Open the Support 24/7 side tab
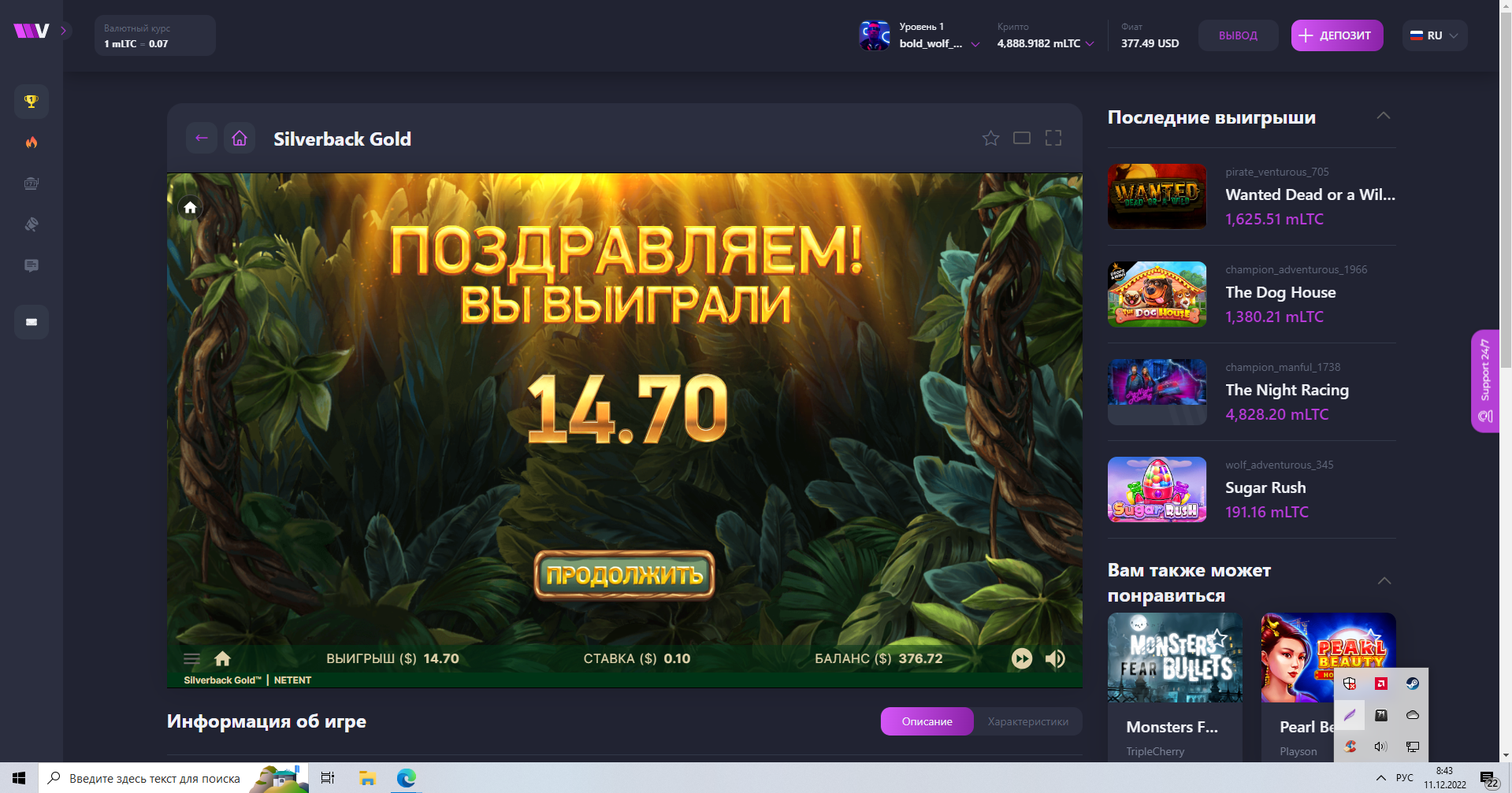This screenshot has height=793, width=1512. 1485,381
